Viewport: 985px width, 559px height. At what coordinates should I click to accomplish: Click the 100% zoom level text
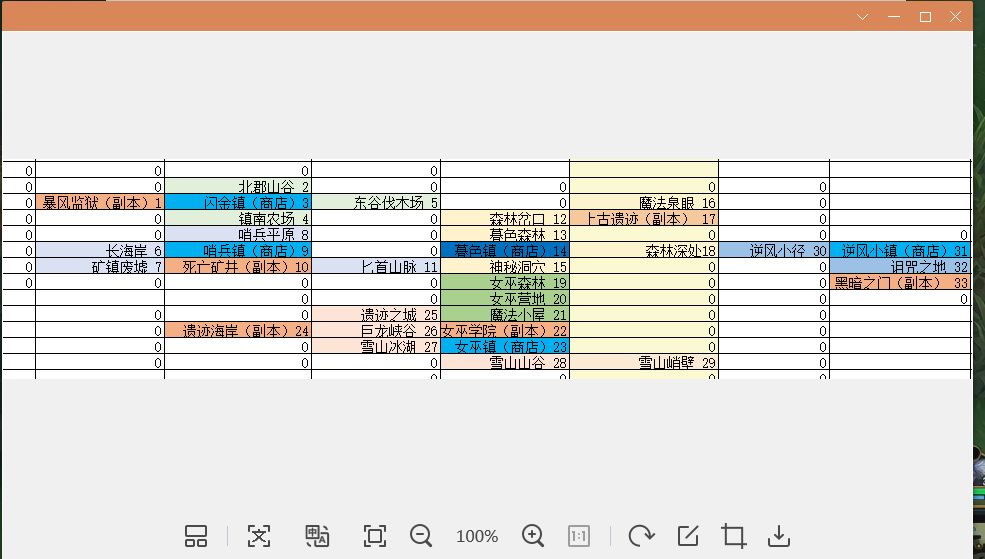(477, 536)
